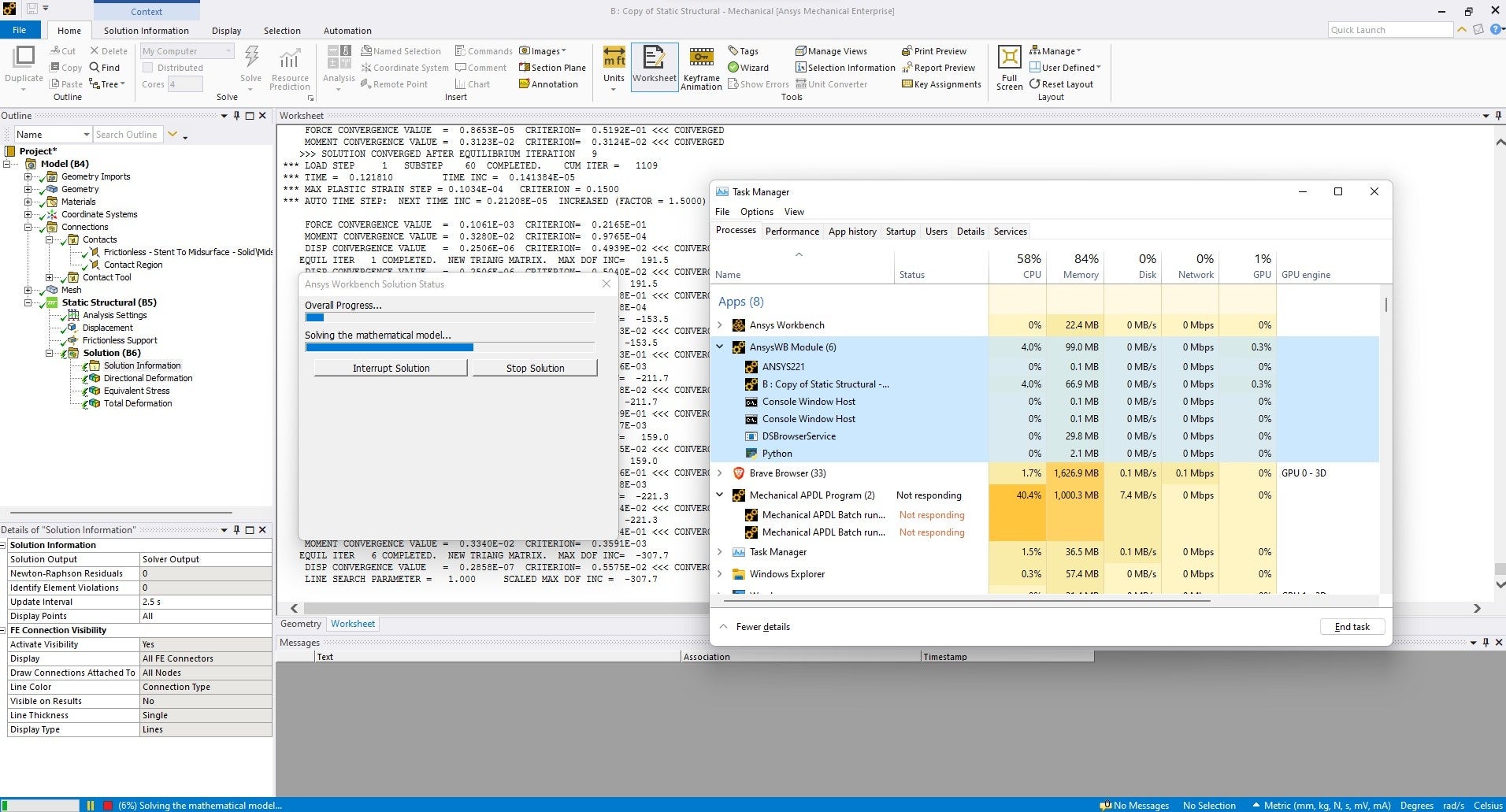Click the Report Preview icon

[938, 68]
